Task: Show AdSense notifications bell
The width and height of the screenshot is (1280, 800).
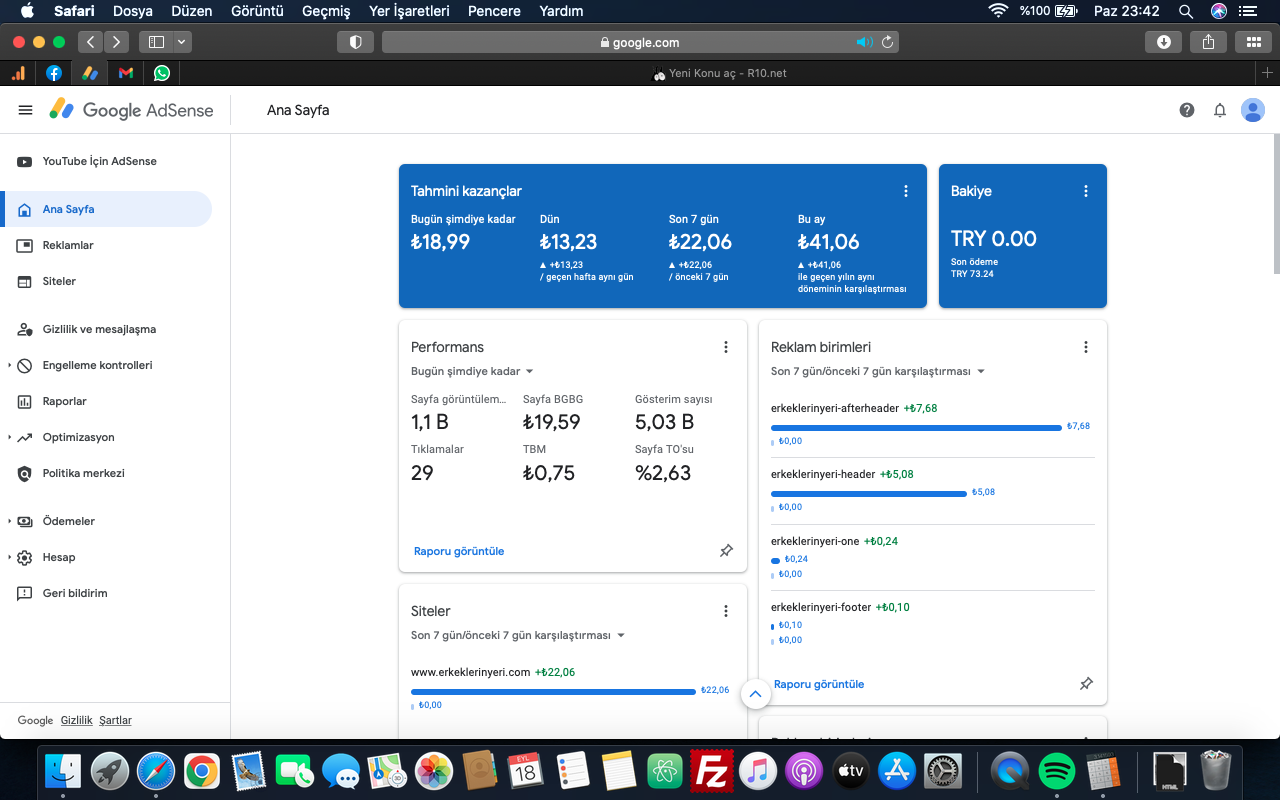Action: (x=1220, y=110)
